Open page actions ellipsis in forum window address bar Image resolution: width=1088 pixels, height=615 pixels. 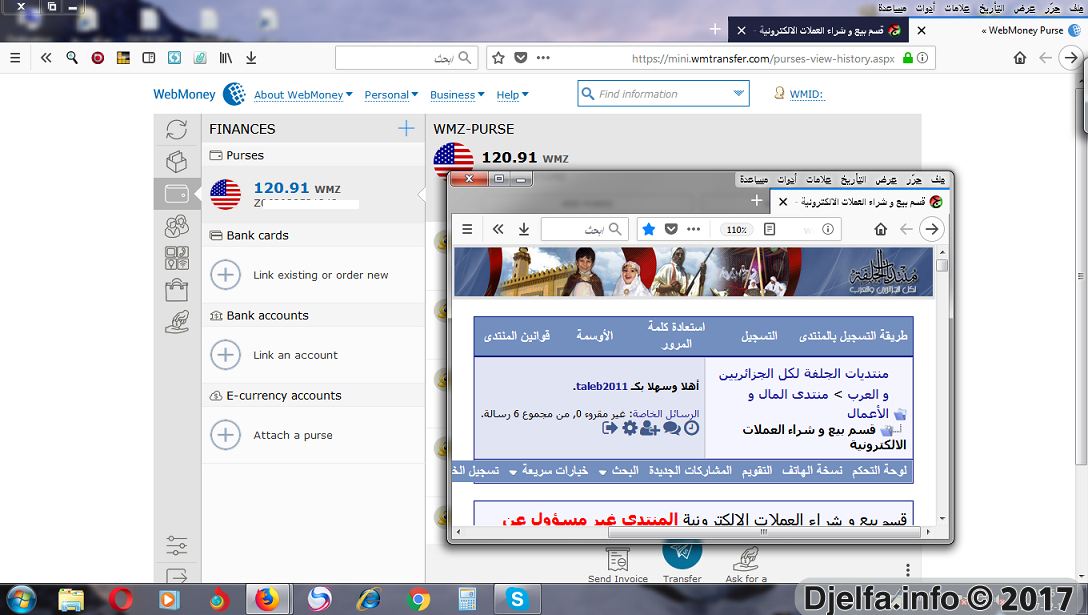(x=693, y=229)
